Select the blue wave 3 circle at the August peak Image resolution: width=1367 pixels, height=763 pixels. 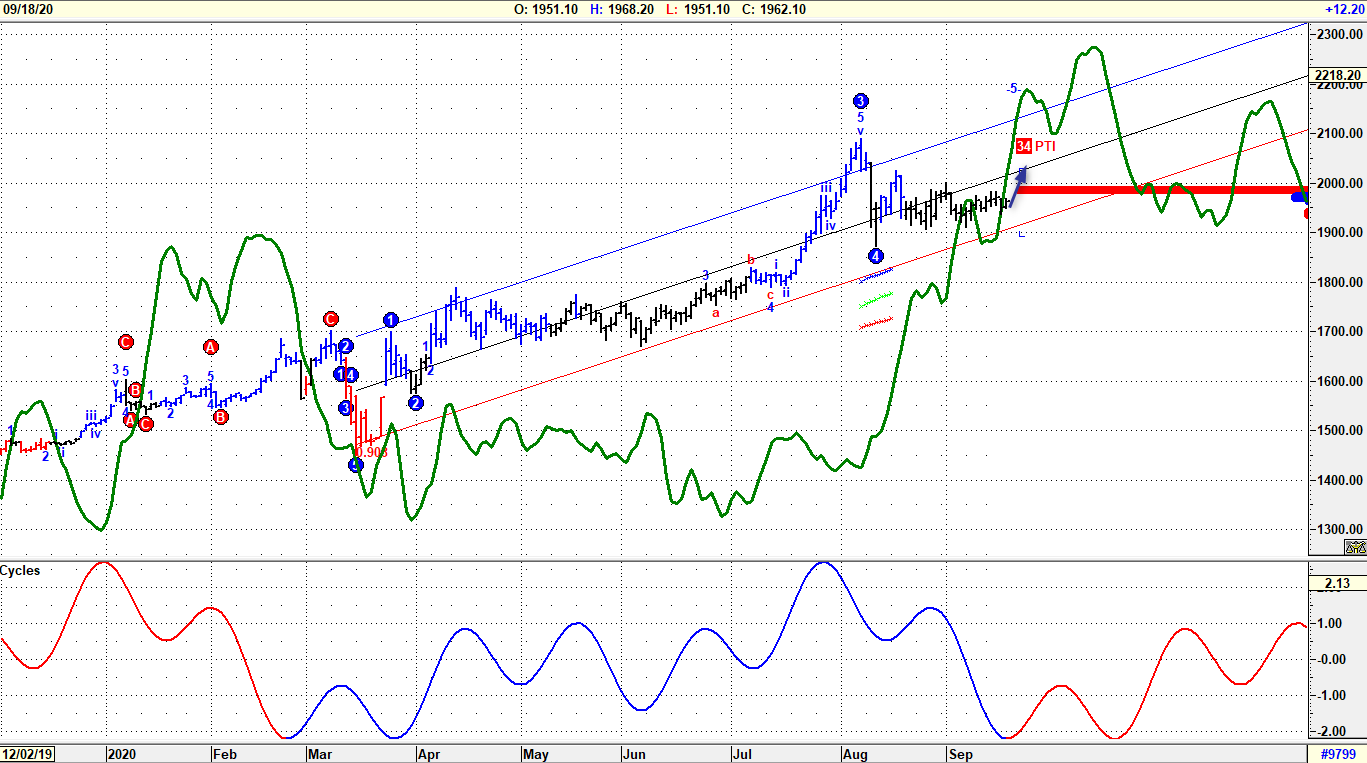pos(861,100)
